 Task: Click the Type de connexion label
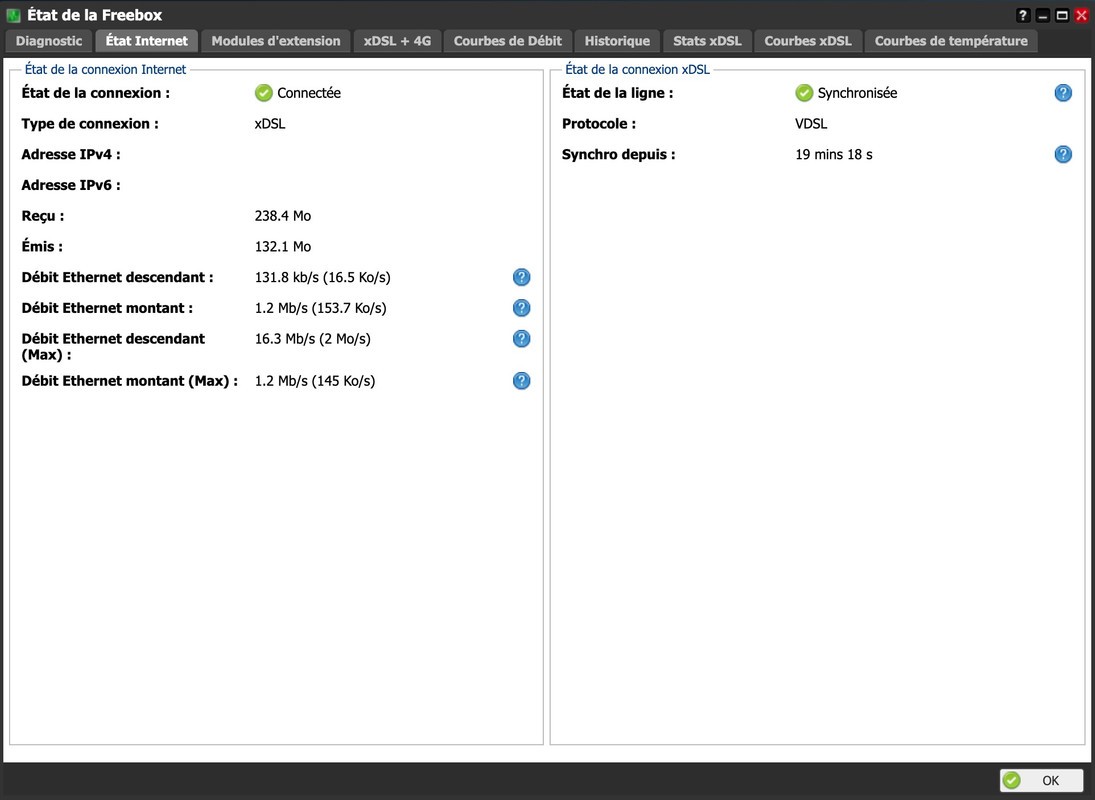(90, 124)
